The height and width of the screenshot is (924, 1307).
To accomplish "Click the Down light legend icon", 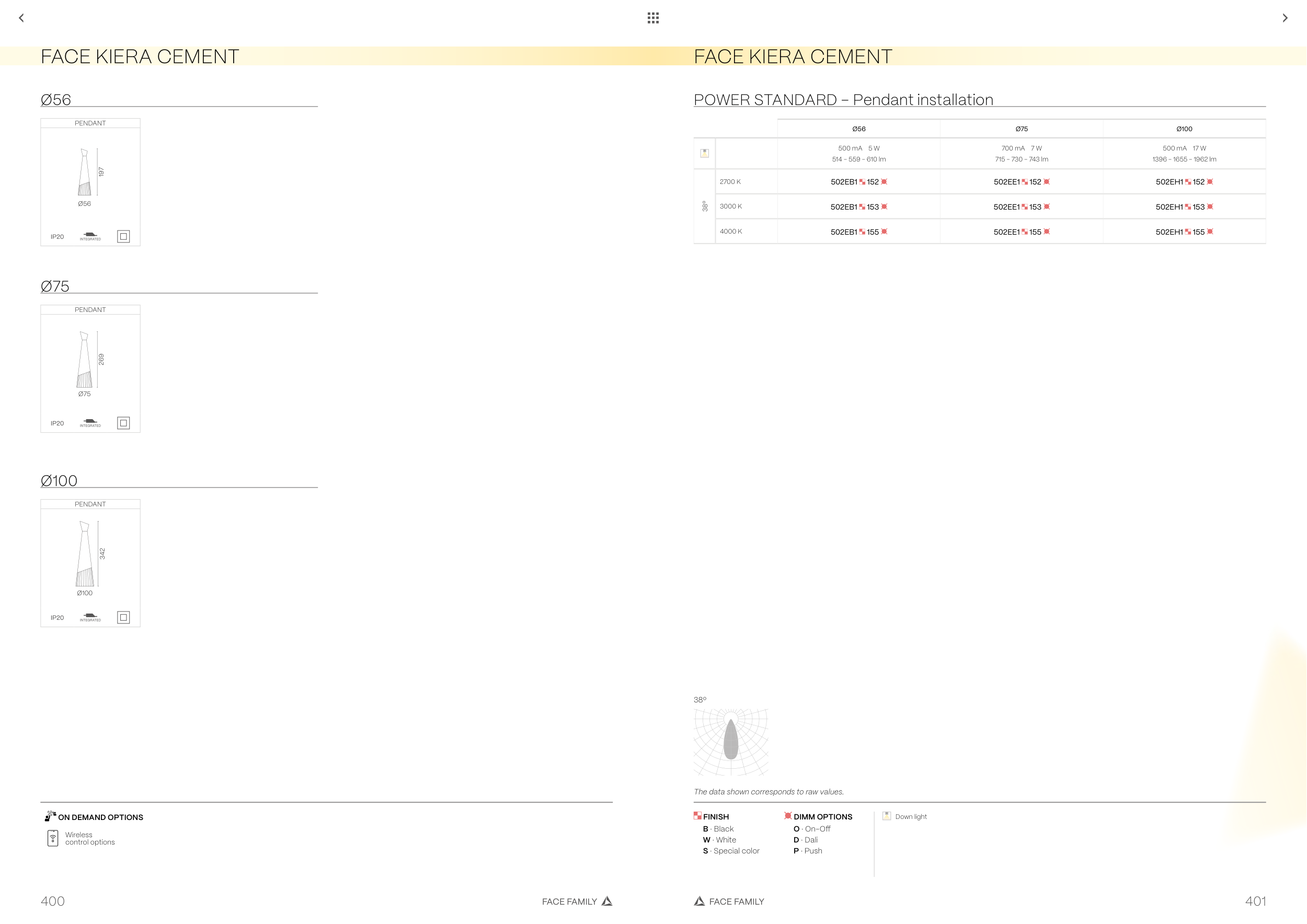I will point(886,816).
